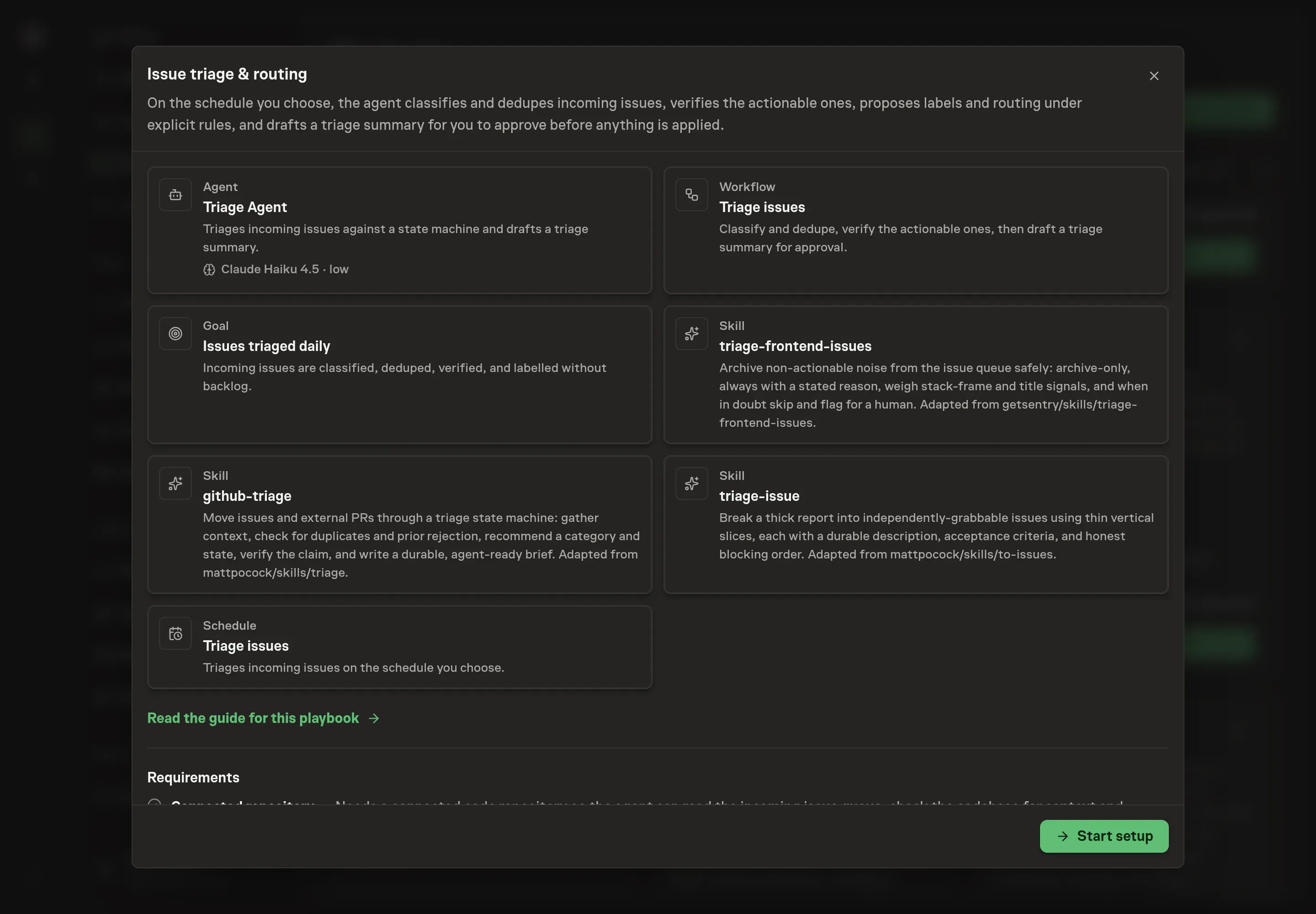Select the Triage Agent title
This screenshot has width=1316, height=914.
244,207
